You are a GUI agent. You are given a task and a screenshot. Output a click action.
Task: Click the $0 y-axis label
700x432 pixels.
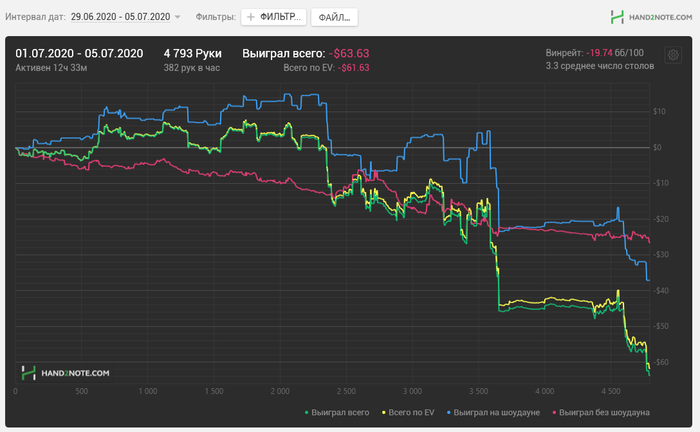657,147
